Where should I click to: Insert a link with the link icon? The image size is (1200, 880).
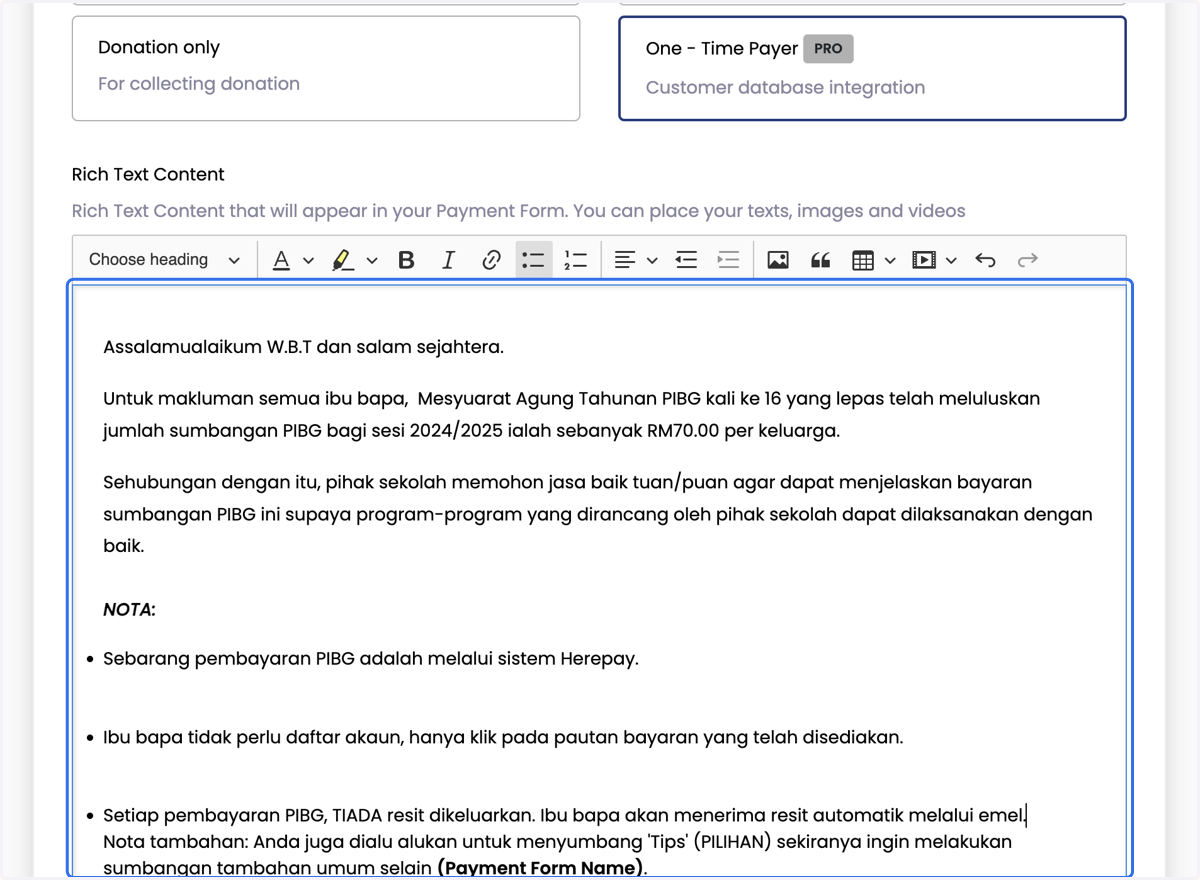pyautogui.click(x=491, y=260)
